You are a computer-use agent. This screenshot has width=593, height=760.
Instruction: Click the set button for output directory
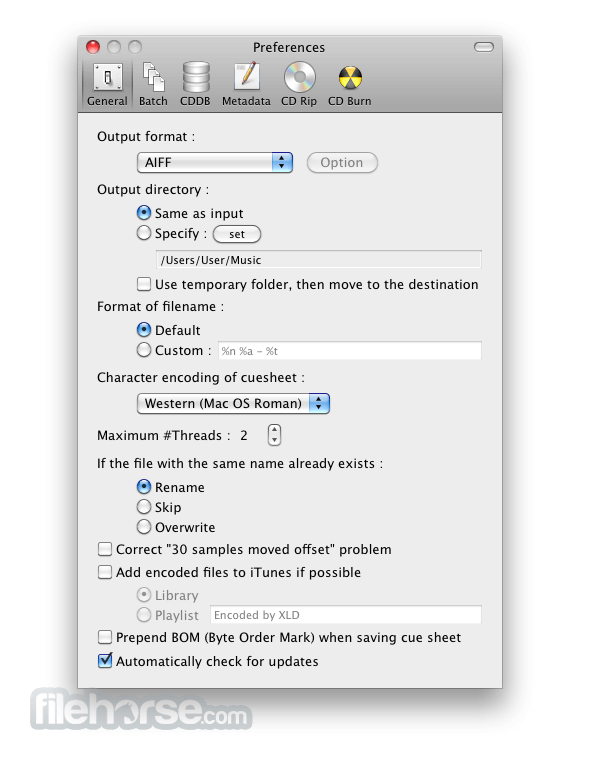pos(237,234)
